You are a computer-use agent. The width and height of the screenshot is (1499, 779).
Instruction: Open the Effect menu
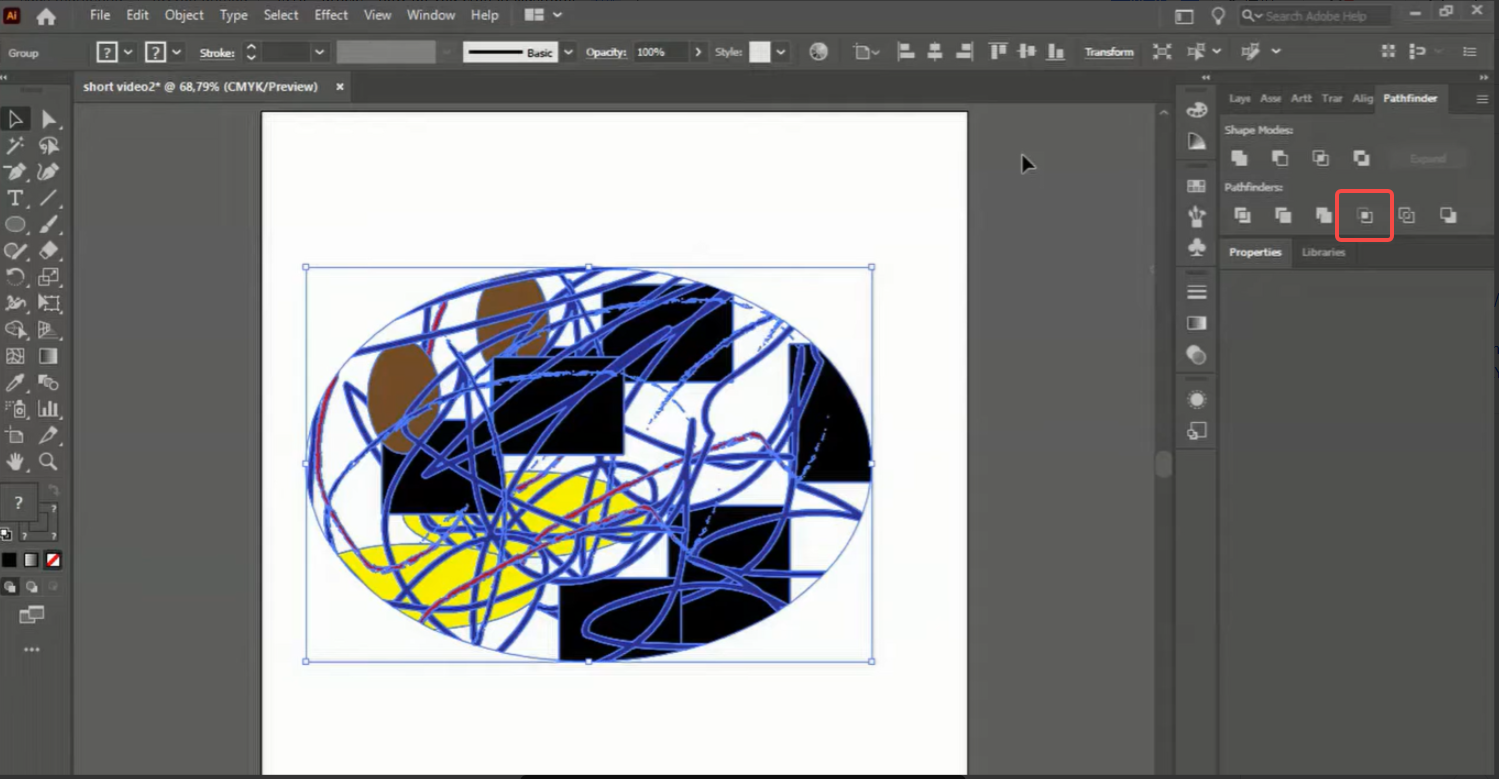[x=331, y=15]
